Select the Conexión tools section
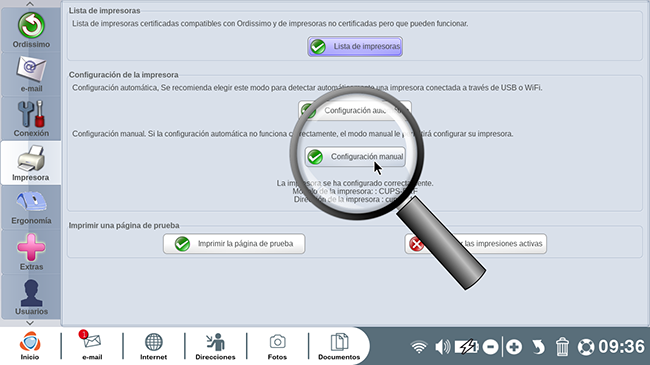The width and height of the screenshot is (650, 365). click(x=31, y=118)
